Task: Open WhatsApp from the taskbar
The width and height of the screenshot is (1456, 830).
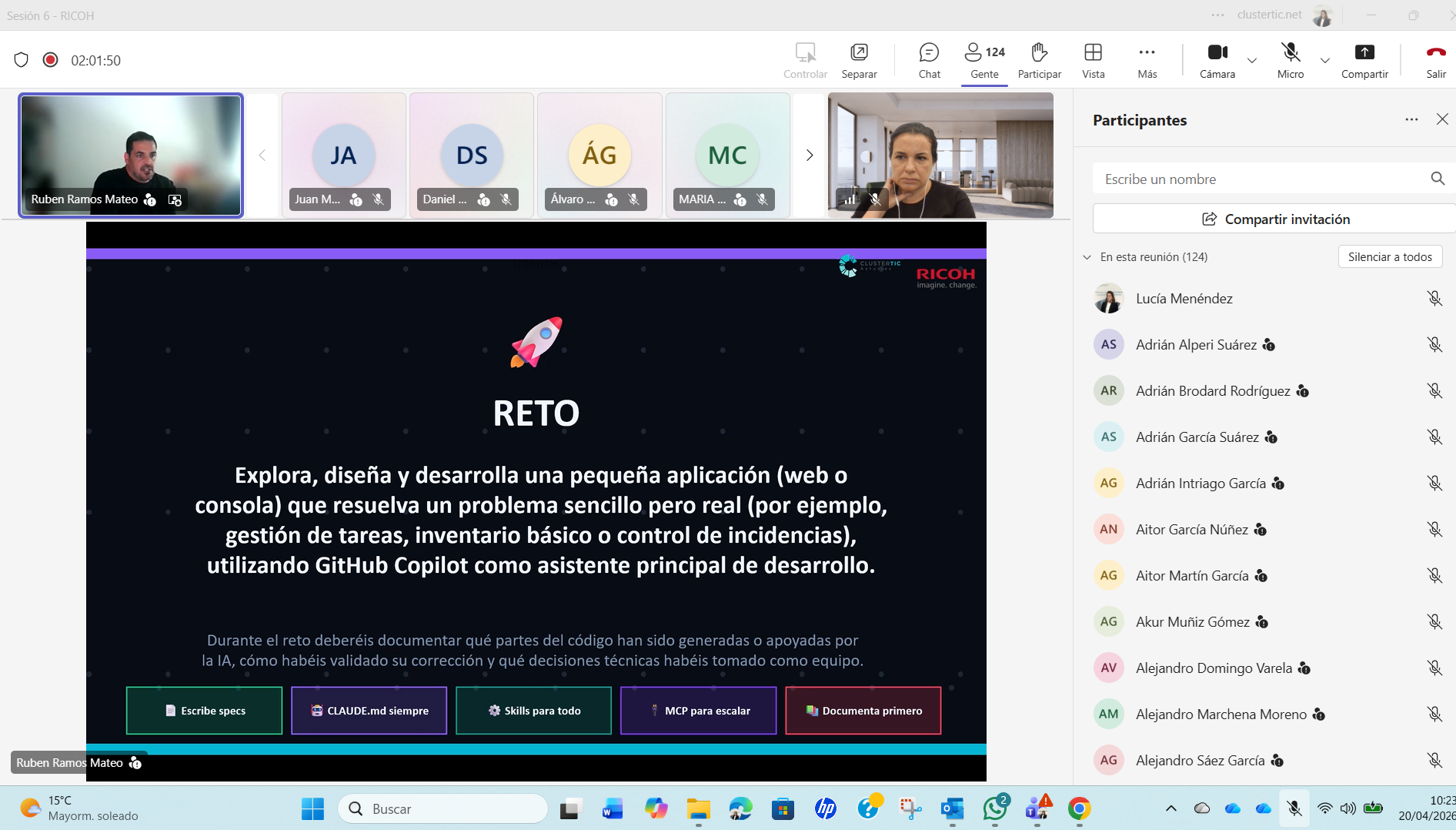Action: coord(995,808)
